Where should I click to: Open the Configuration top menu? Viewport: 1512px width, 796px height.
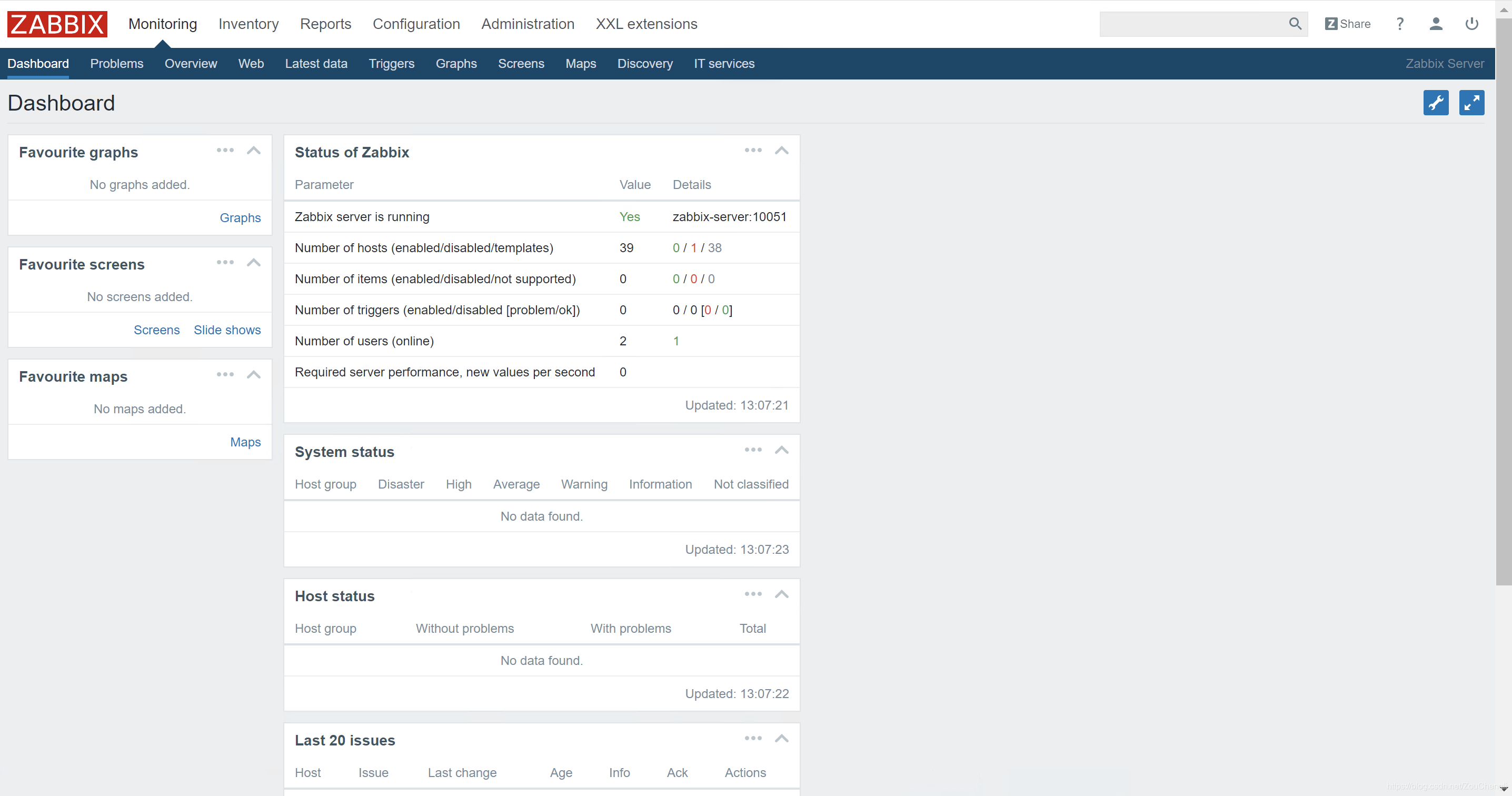(416, 24)
